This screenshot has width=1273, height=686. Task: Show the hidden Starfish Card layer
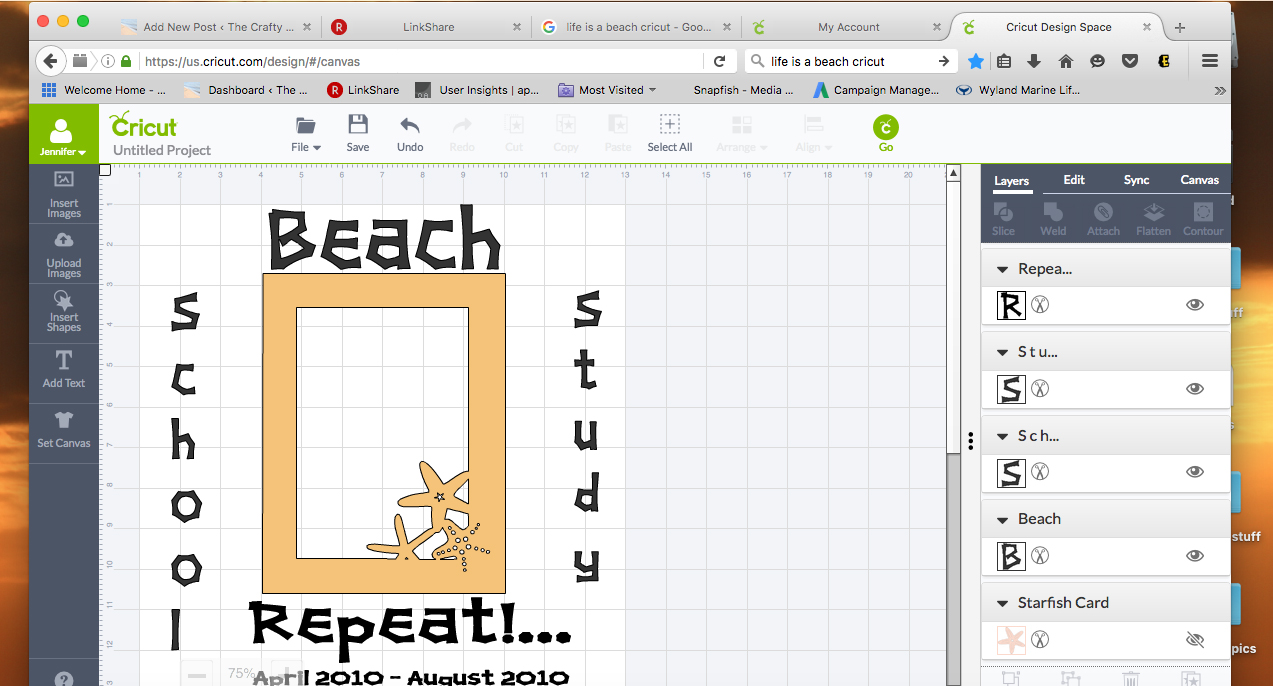click(1194, 640)
